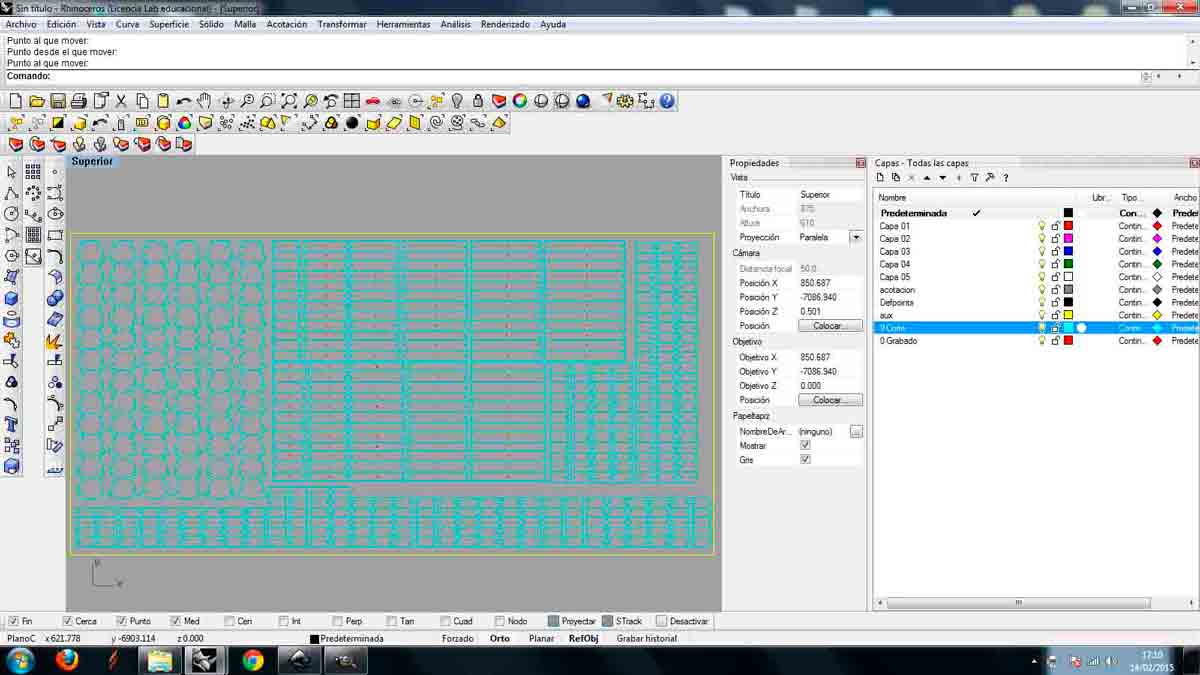
Task: Click the Superior viewport title tab
Action: pos(92,161)
